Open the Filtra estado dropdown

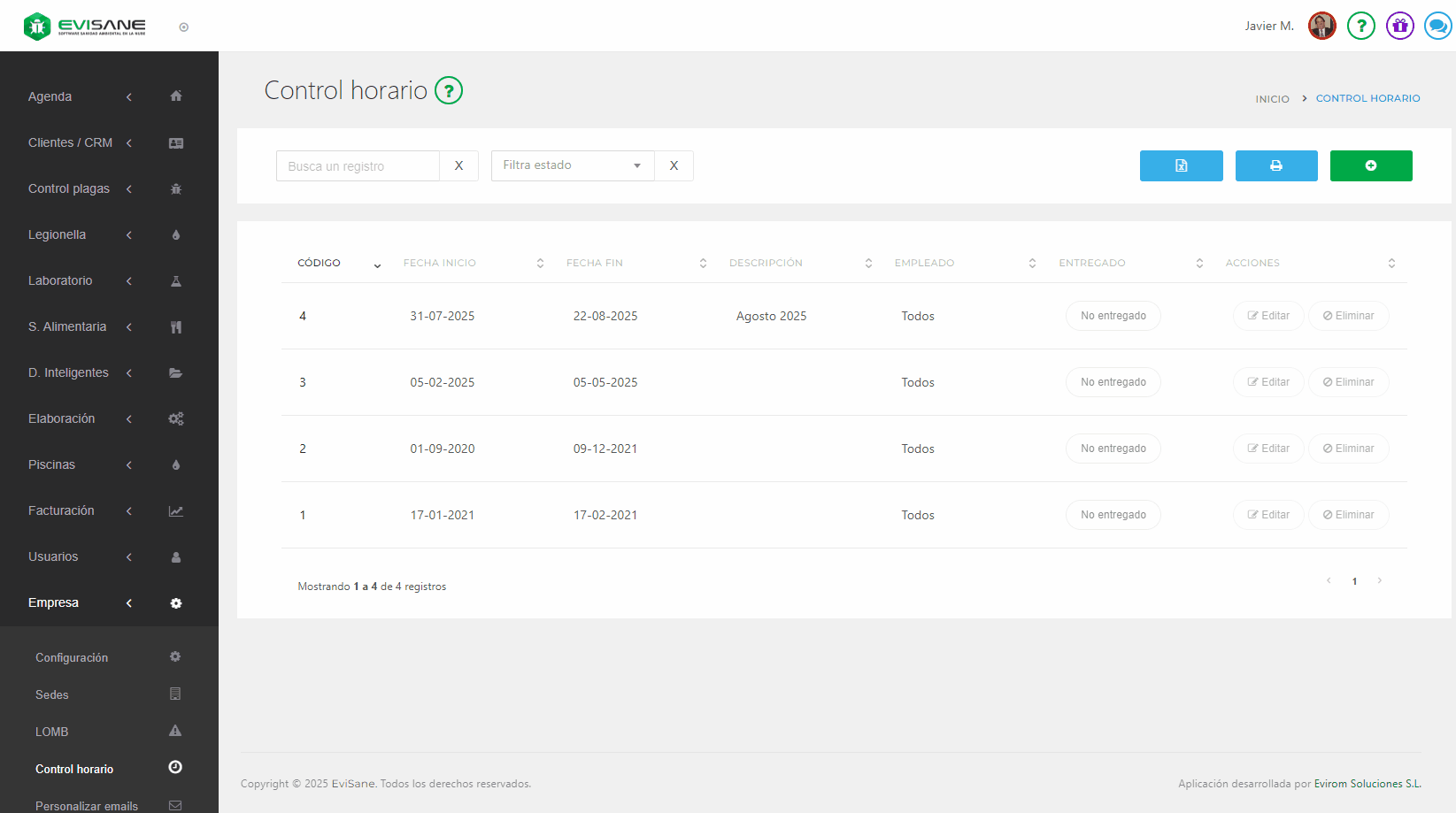click(573, 165)
